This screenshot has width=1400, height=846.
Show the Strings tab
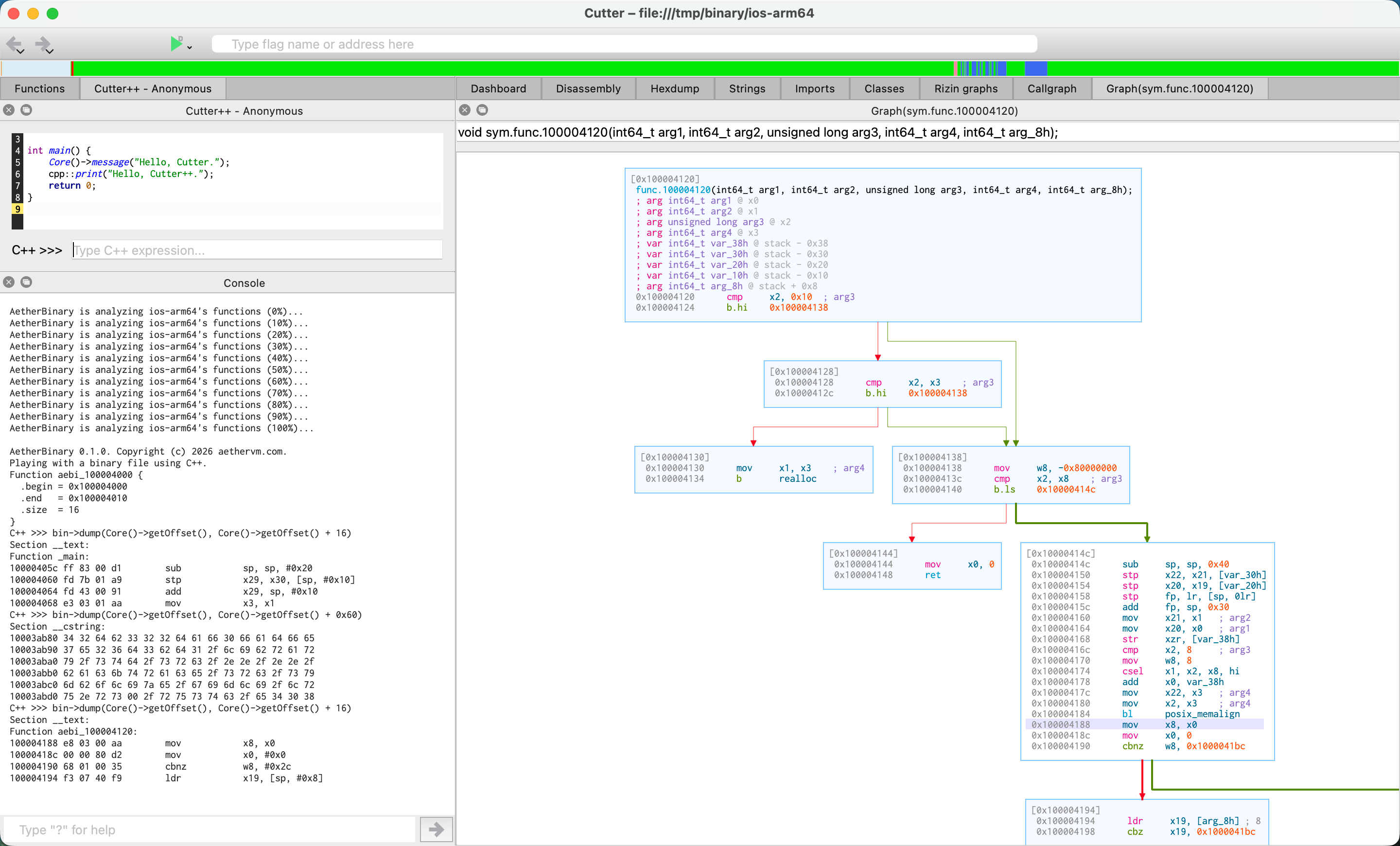[747, 88]
